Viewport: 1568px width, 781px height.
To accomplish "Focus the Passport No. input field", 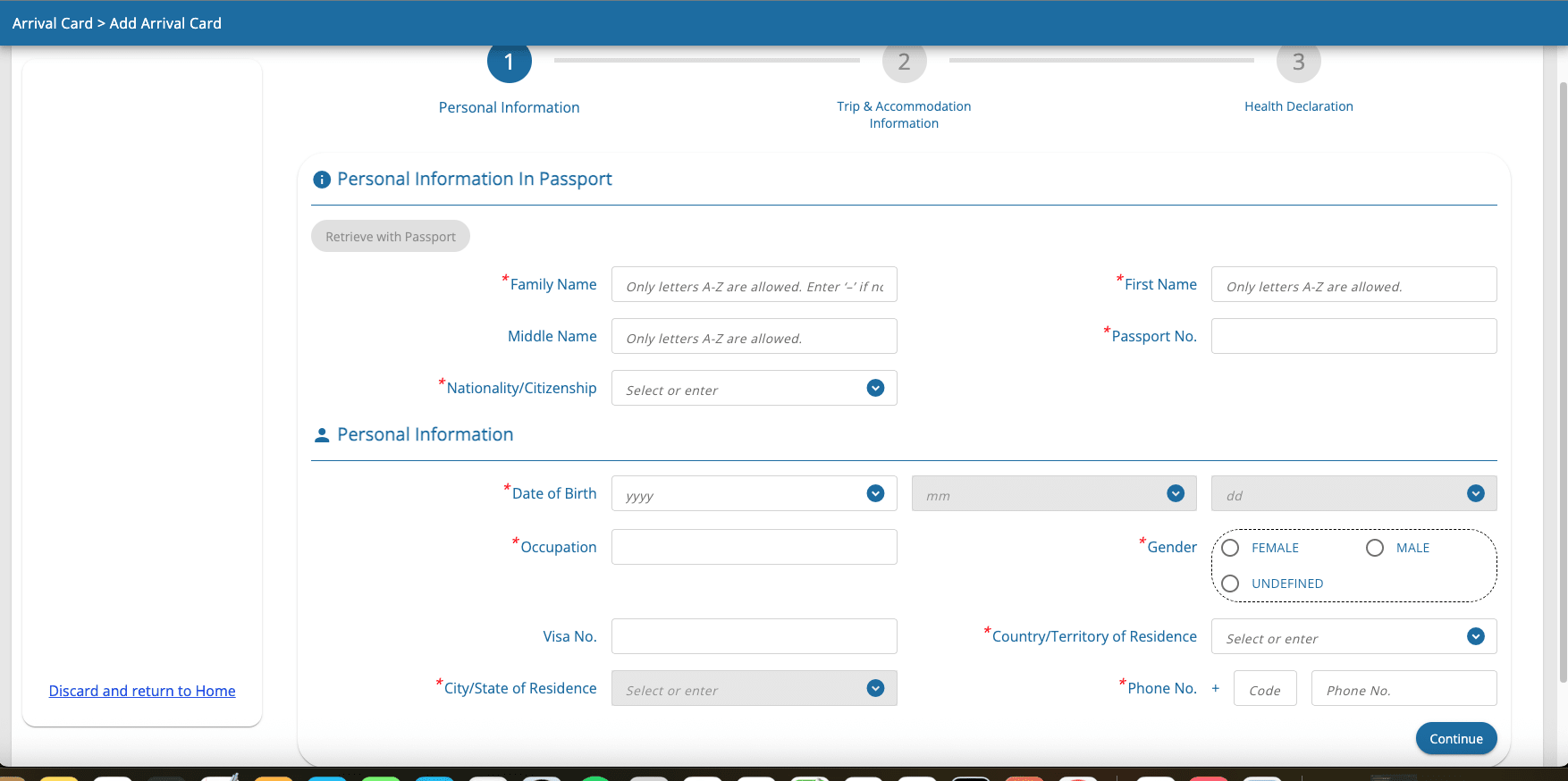I will (1354, 336).
